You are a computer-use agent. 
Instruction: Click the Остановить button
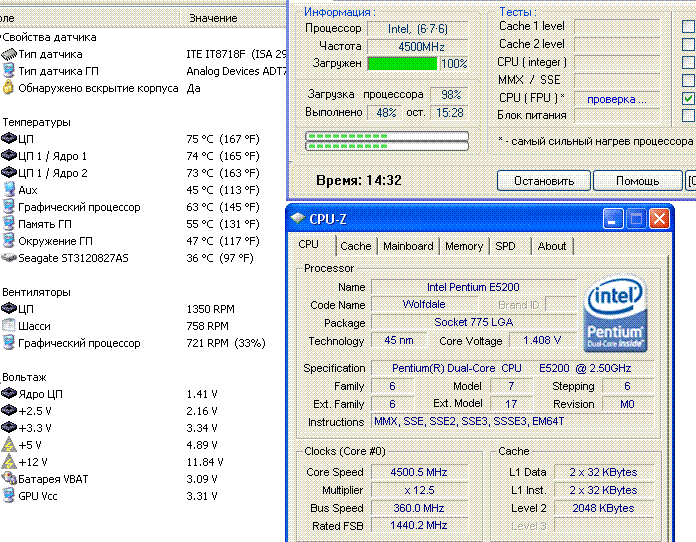pyautogui.click(x=544, y=181)
